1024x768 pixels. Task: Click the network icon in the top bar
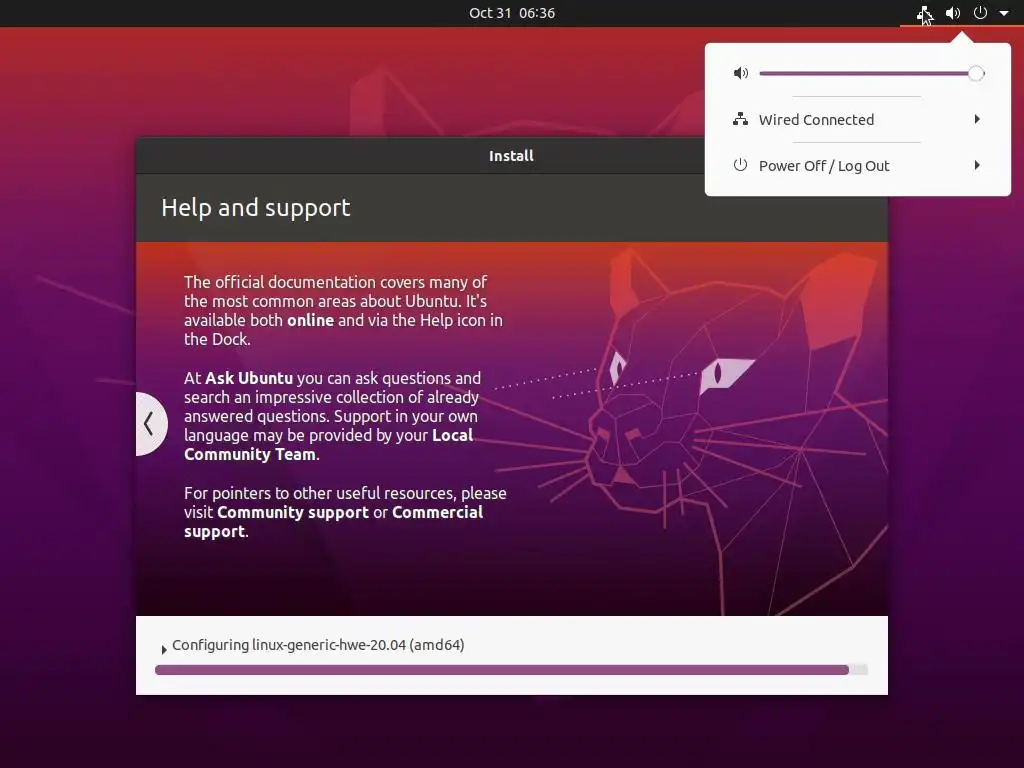point(924,13)
